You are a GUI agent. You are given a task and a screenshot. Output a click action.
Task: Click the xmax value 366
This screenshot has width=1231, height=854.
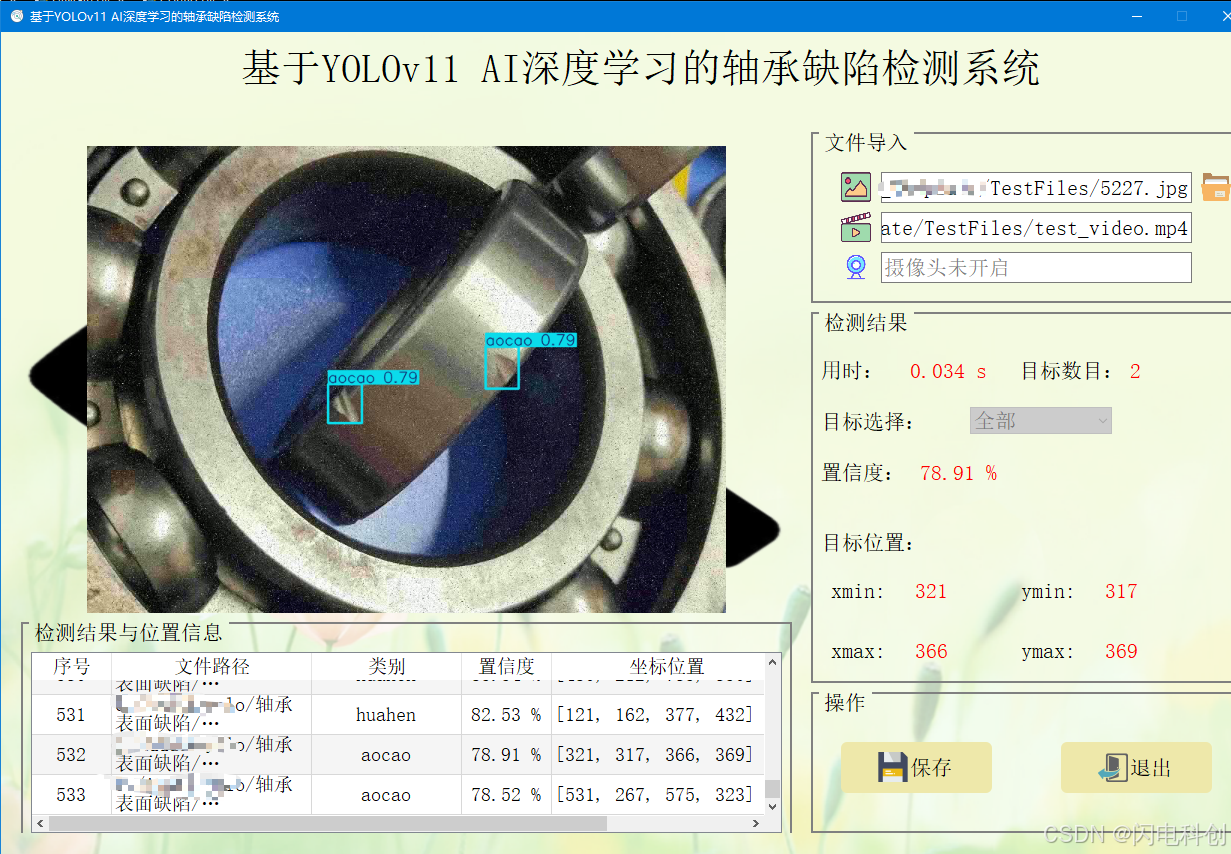coord(931,651)
